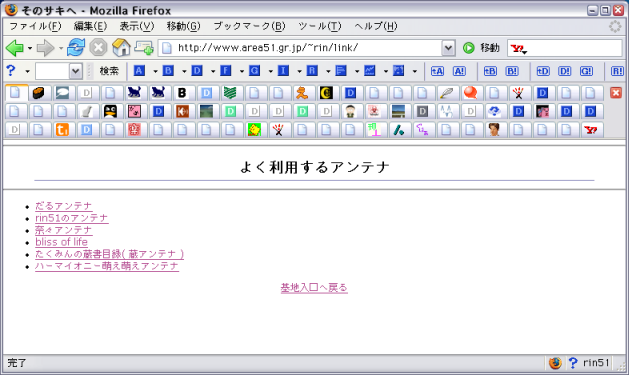Click the new tab icon with plus
Screen dimensions: 629x375
point(144,48)
